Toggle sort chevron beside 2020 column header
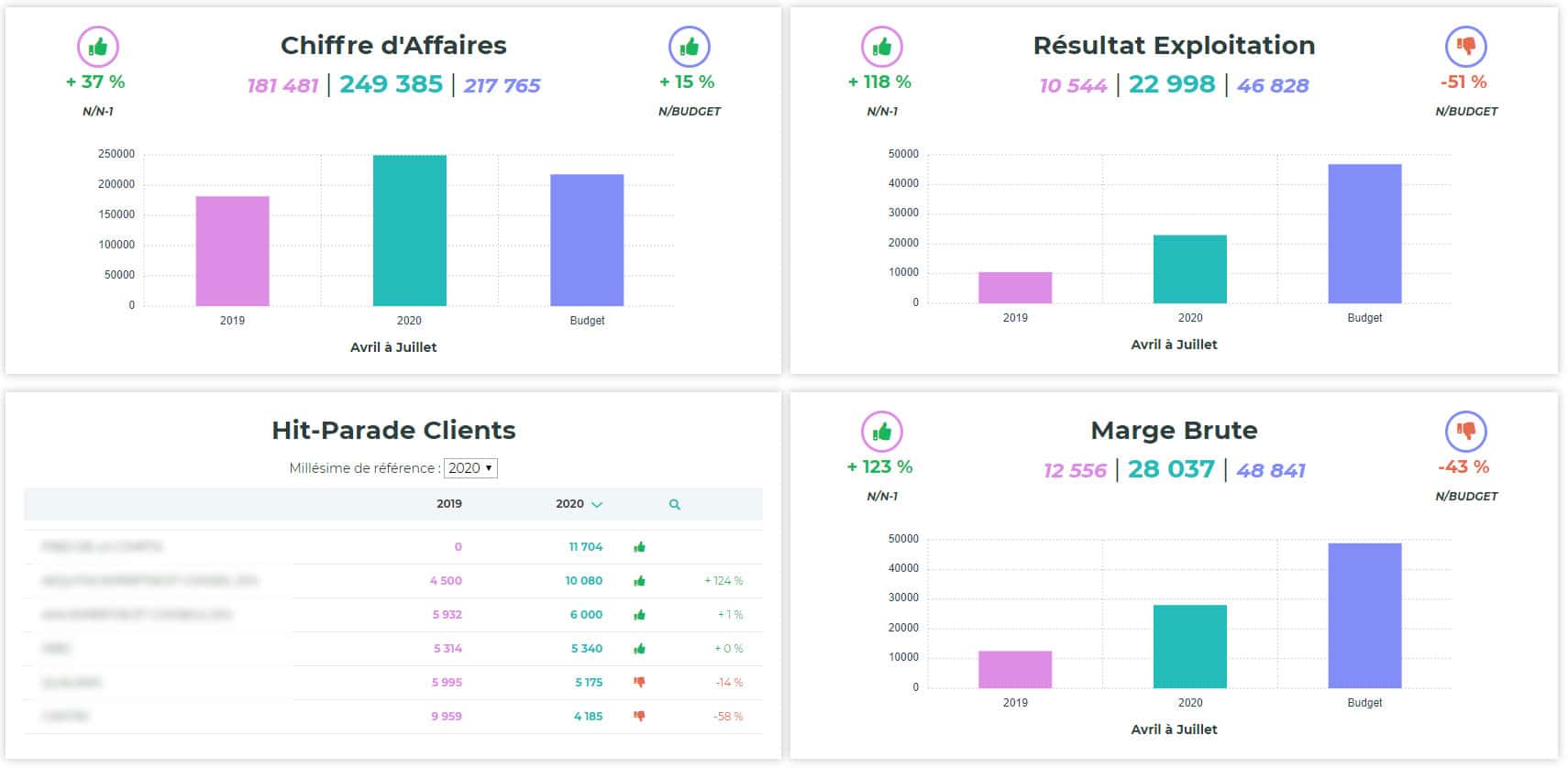 pyautogui.click(x=597, y=504)
